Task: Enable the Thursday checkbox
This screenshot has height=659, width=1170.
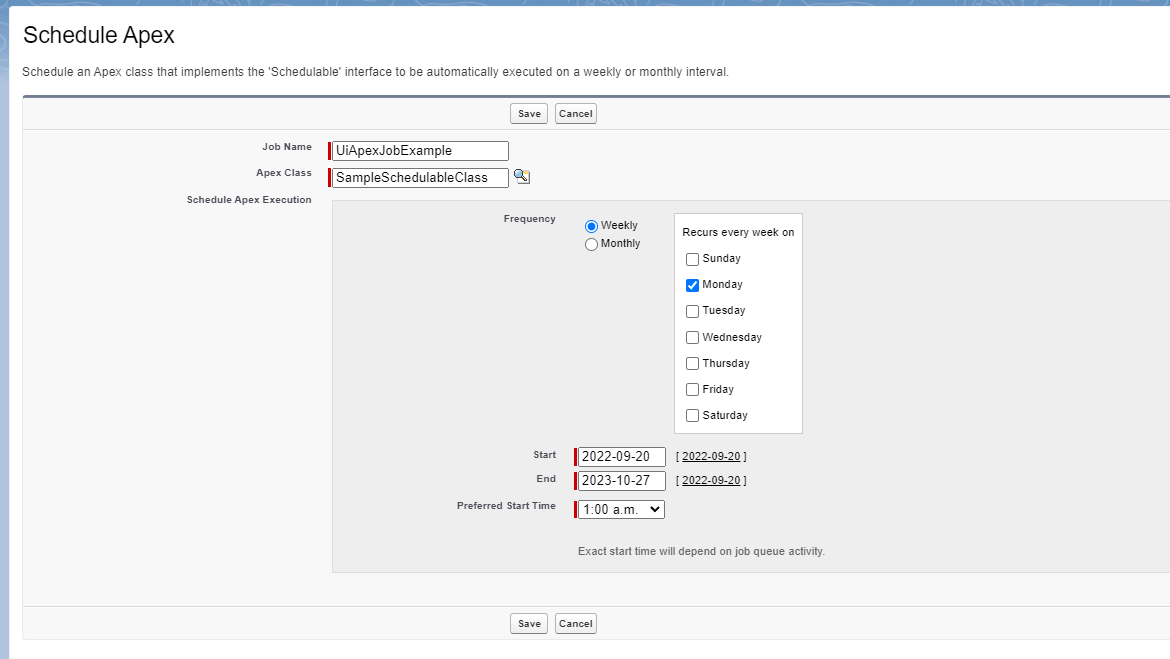Action: pyautogui.click(x=692, y=363)
